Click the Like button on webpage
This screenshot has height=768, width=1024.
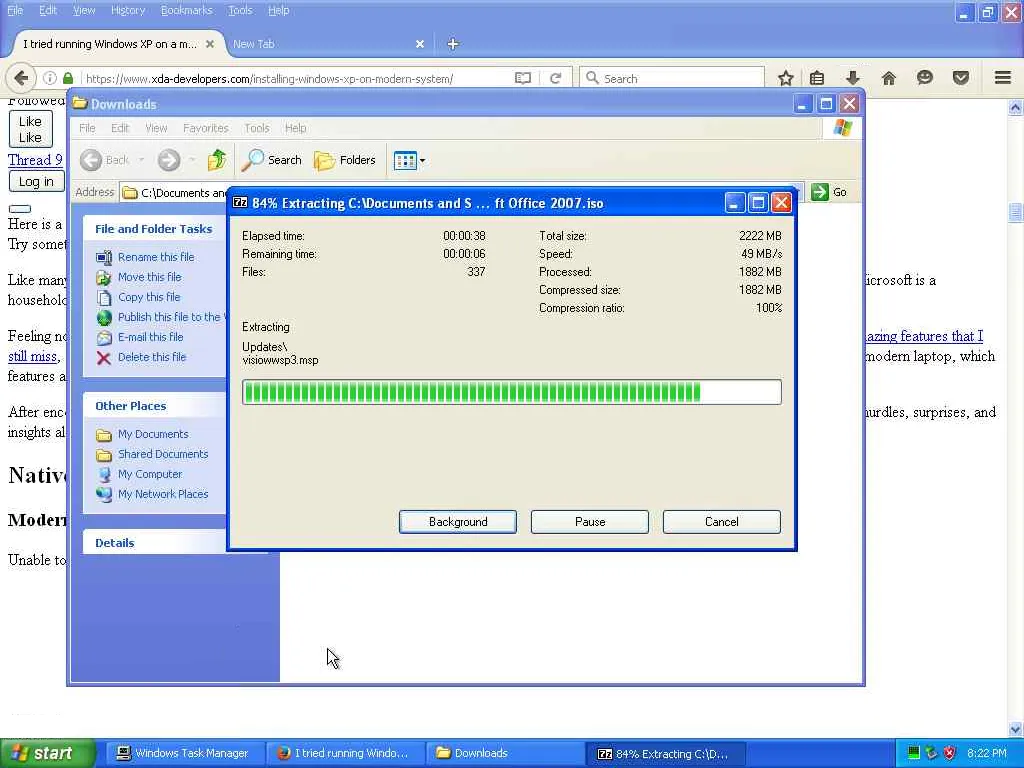30,129
